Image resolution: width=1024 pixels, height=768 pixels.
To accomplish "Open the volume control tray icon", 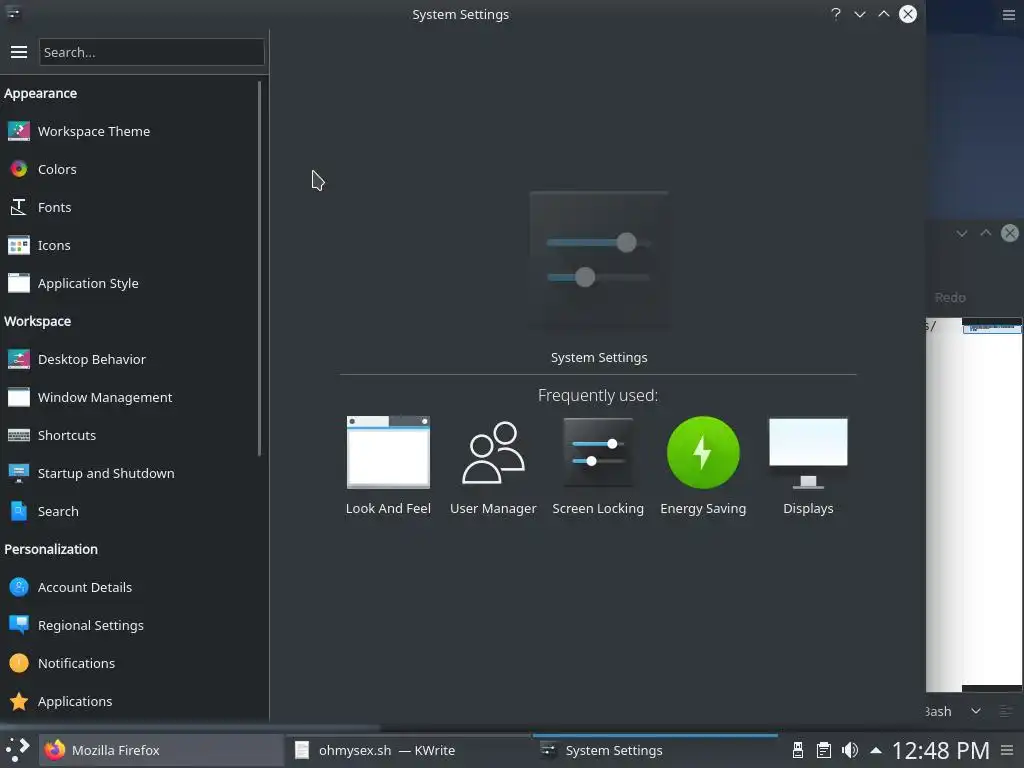I will pyautogui.click(x=850, y=750).
